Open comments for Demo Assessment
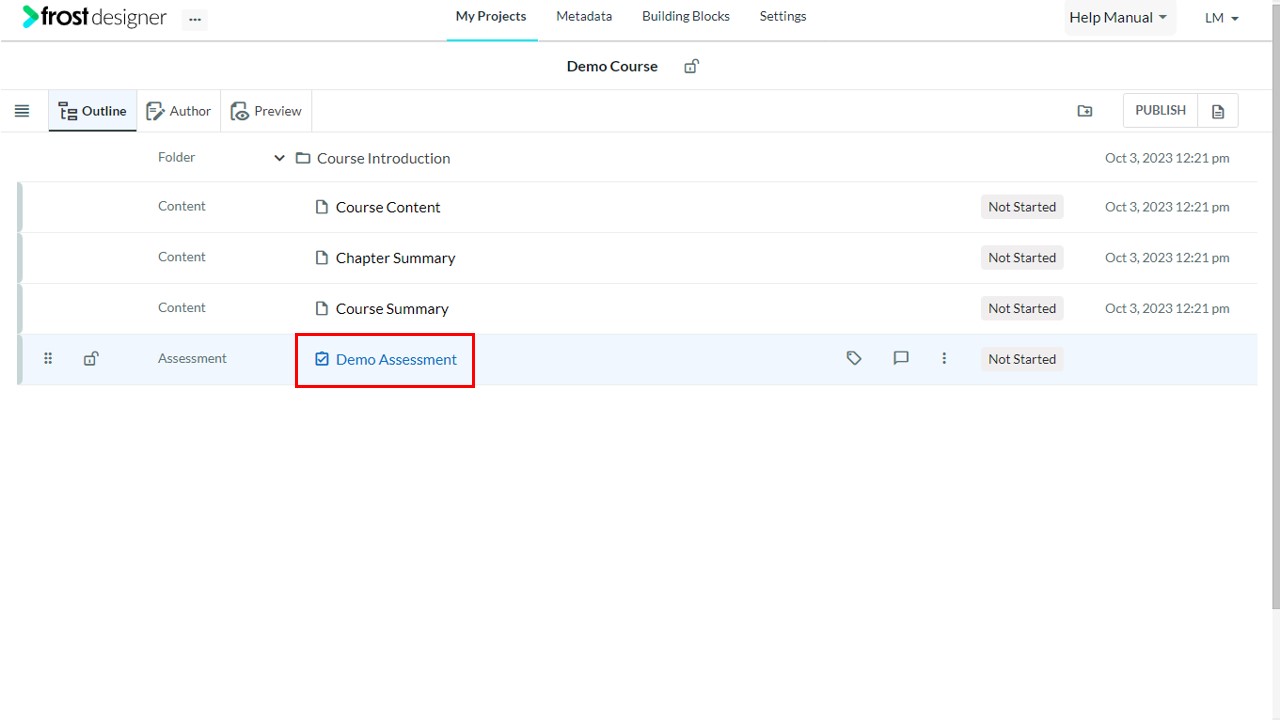 point(901,358)
